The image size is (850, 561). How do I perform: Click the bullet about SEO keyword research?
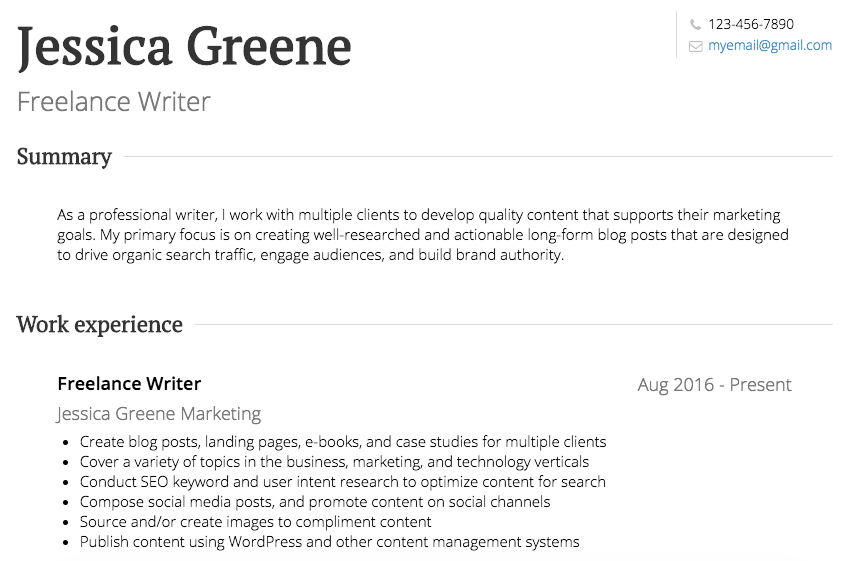343,482
